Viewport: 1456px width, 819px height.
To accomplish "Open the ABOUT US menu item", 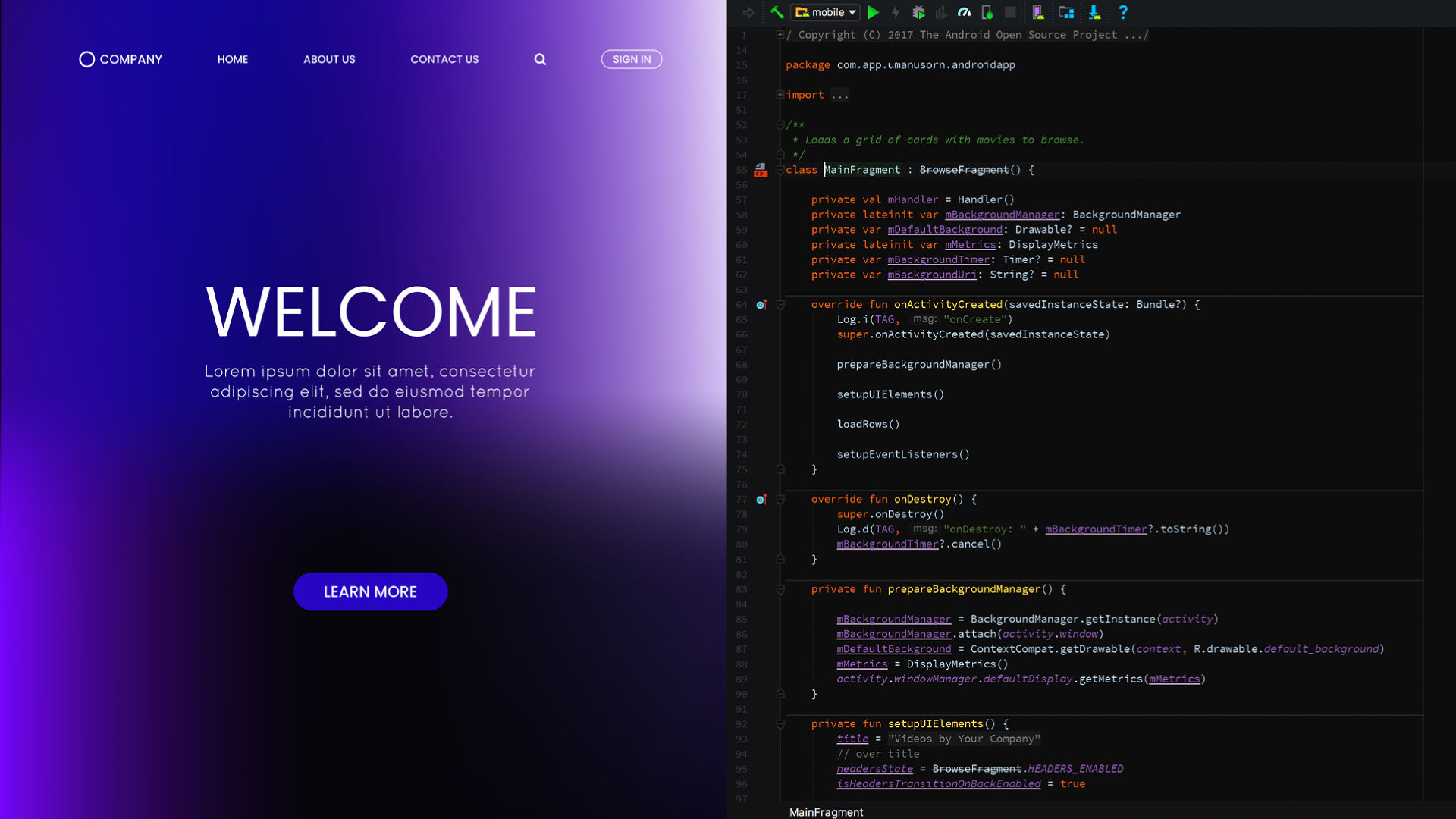I will pyautogui.click(x=329, y=59).
